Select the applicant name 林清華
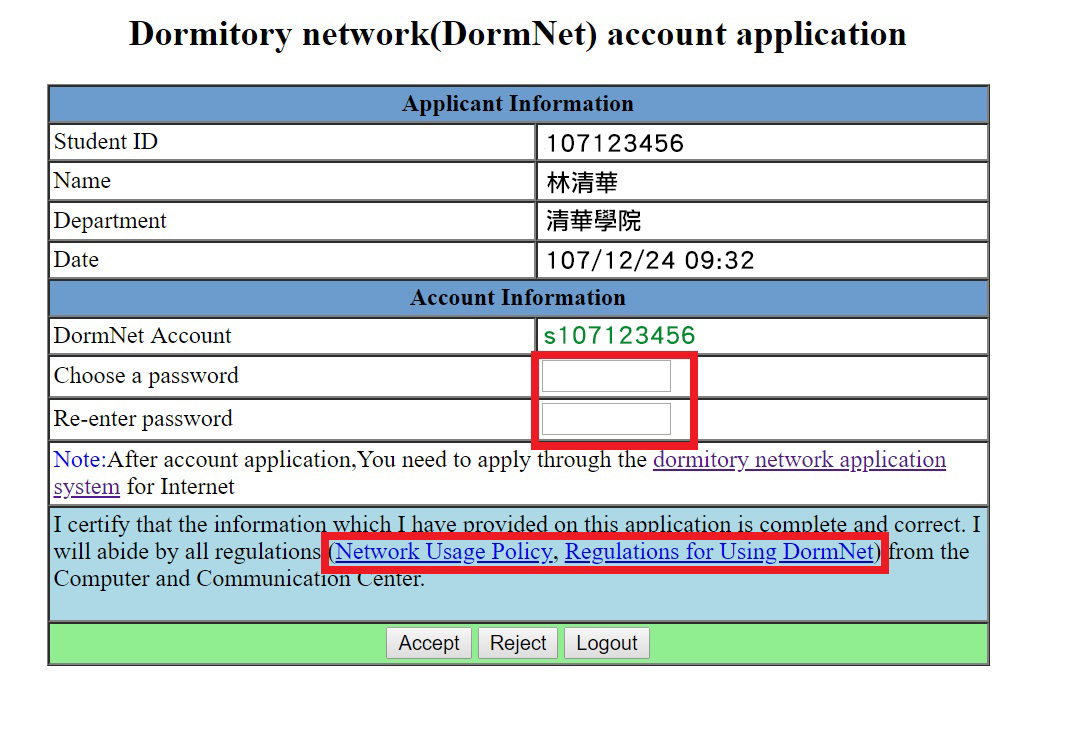The width and height of the screenshot is (1072, 729). tap(582, 182)
